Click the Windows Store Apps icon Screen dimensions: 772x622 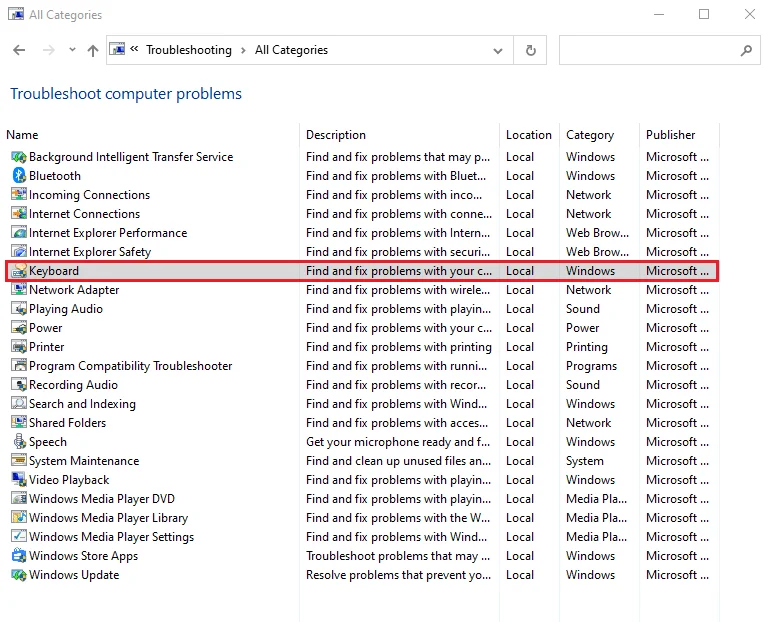click(x=19, y=556)
